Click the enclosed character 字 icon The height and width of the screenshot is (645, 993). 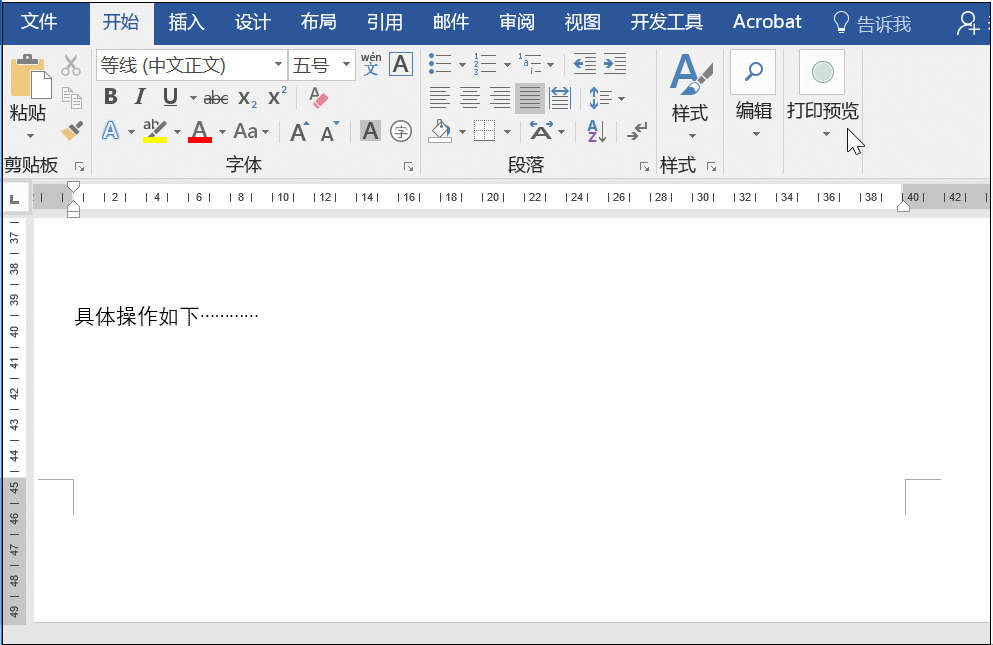[x=401, y=131]
